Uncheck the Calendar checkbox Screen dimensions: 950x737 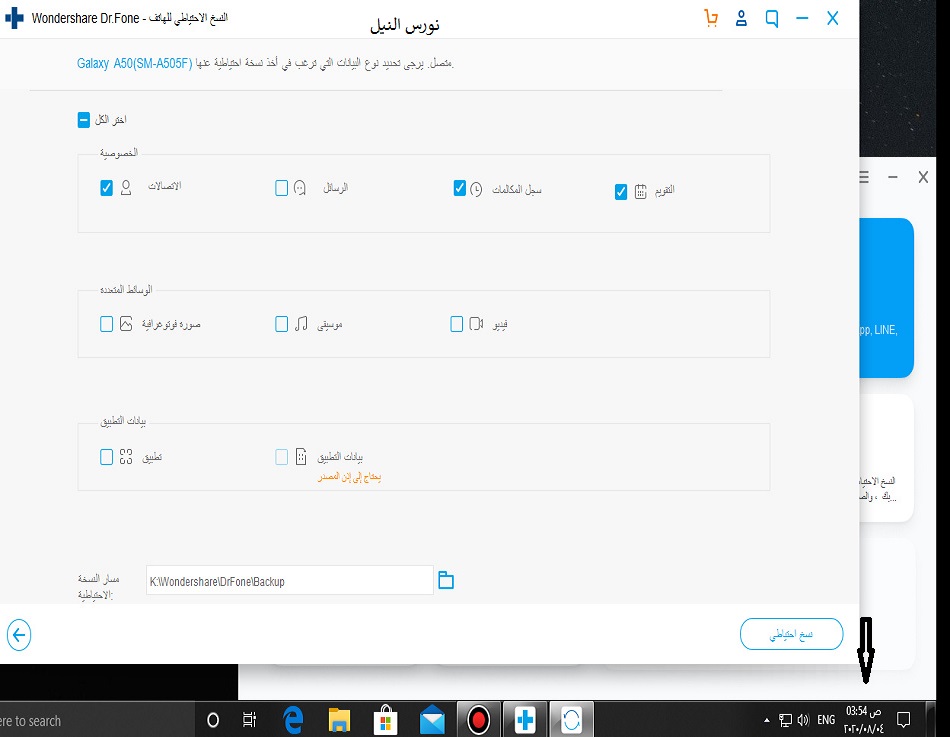(621, 192)
